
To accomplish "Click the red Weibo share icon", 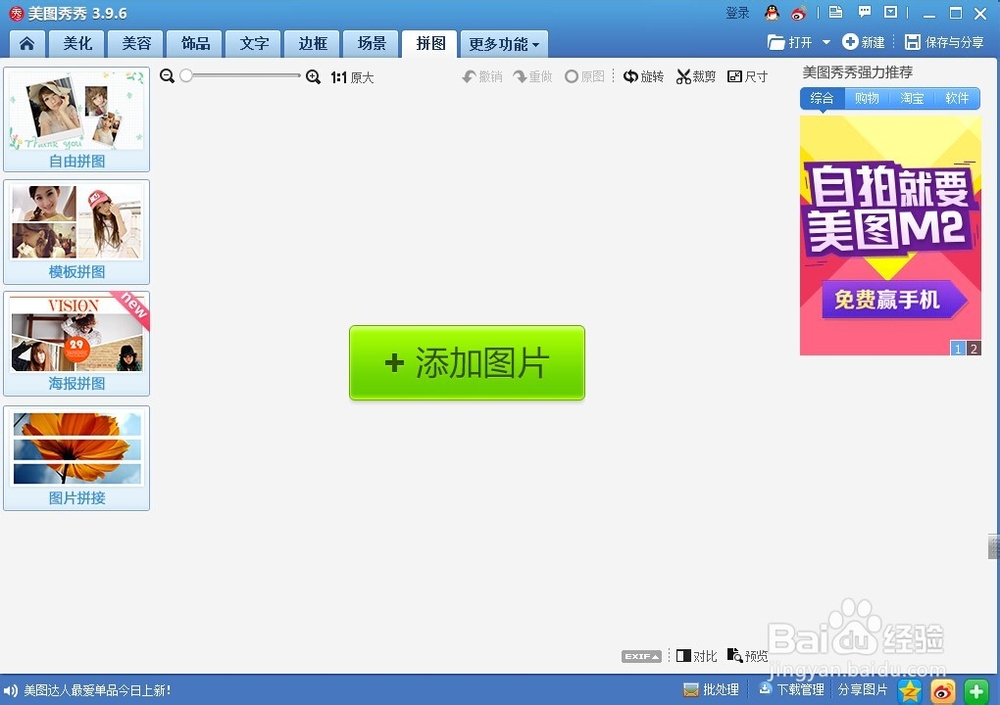I will 943,691.
